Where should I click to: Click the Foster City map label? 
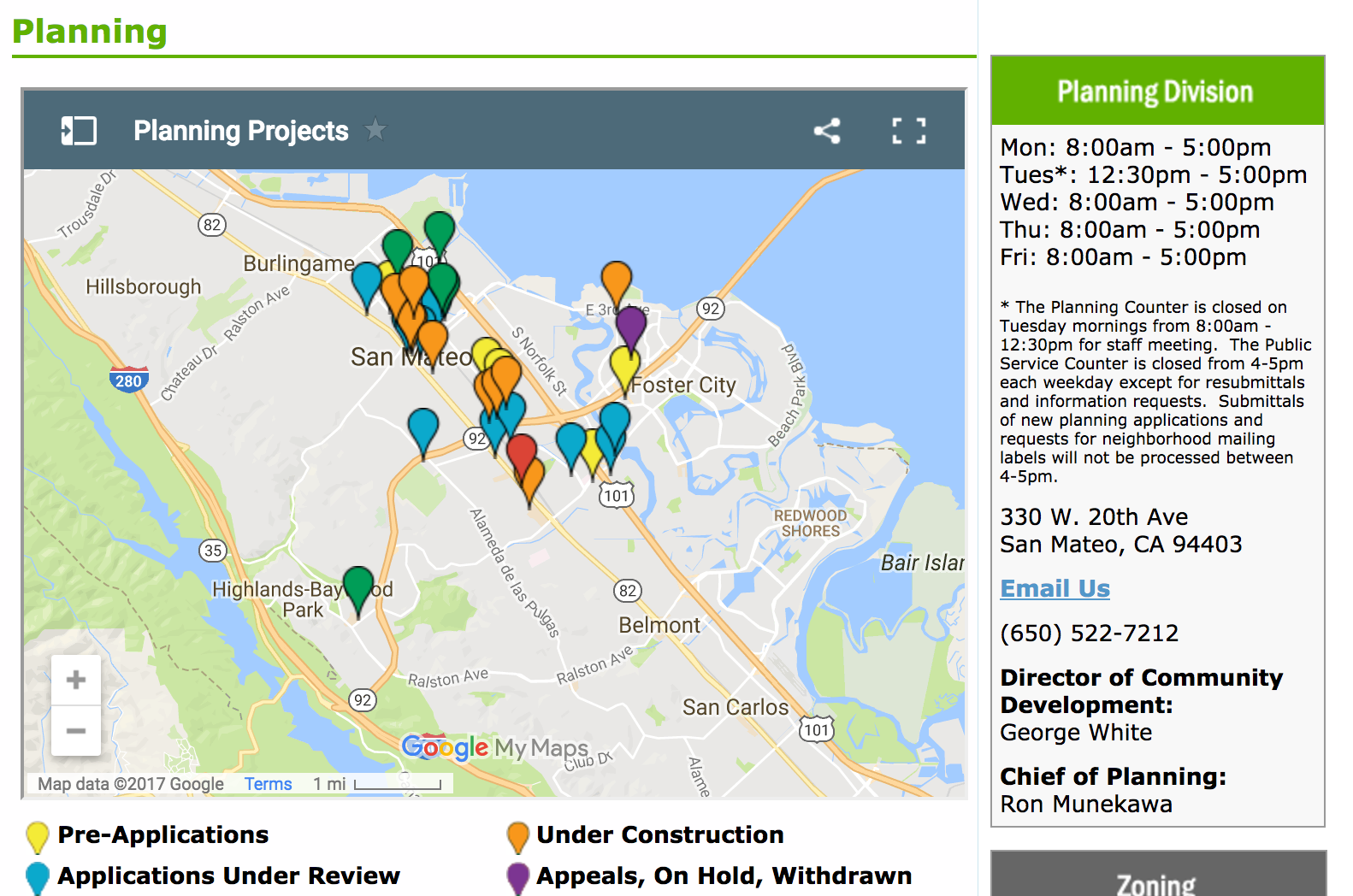coord(683,386)
